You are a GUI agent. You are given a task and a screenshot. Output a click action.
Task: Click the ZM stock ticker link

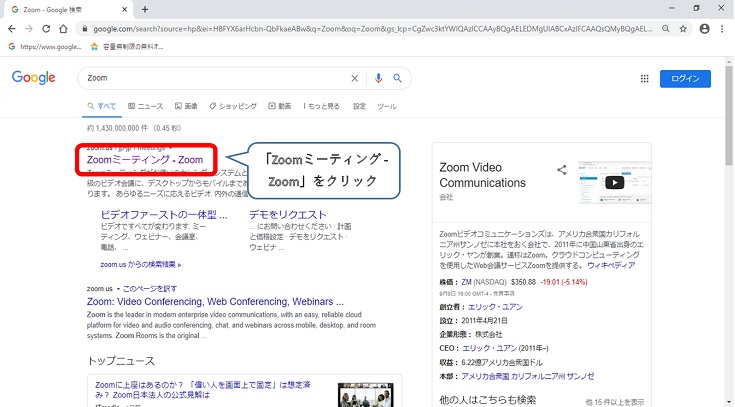466,282
